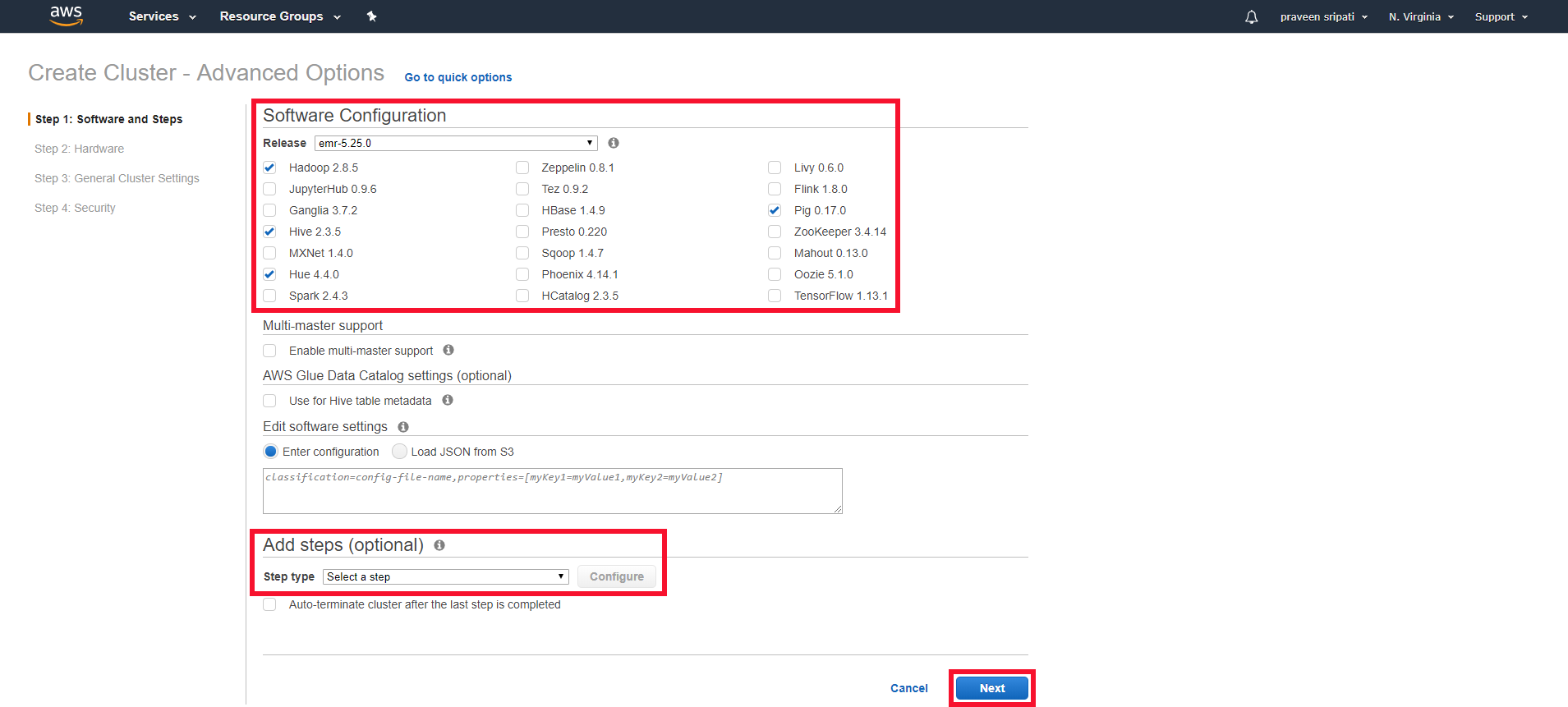Open the N. Virginia region selector
The width and height of the screenshot is (1568, 707).
1421,17
